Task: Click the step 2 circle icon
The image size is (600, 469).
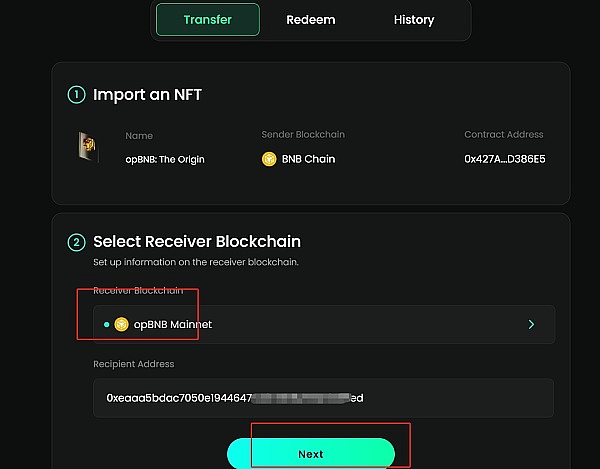Action: pos(76,241)
